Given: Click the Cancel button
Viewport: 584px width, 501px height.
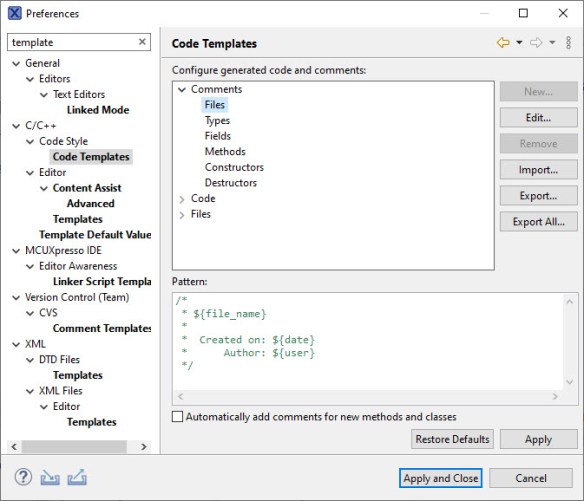Looking at the screenshot, I should [x=531, y=478].
